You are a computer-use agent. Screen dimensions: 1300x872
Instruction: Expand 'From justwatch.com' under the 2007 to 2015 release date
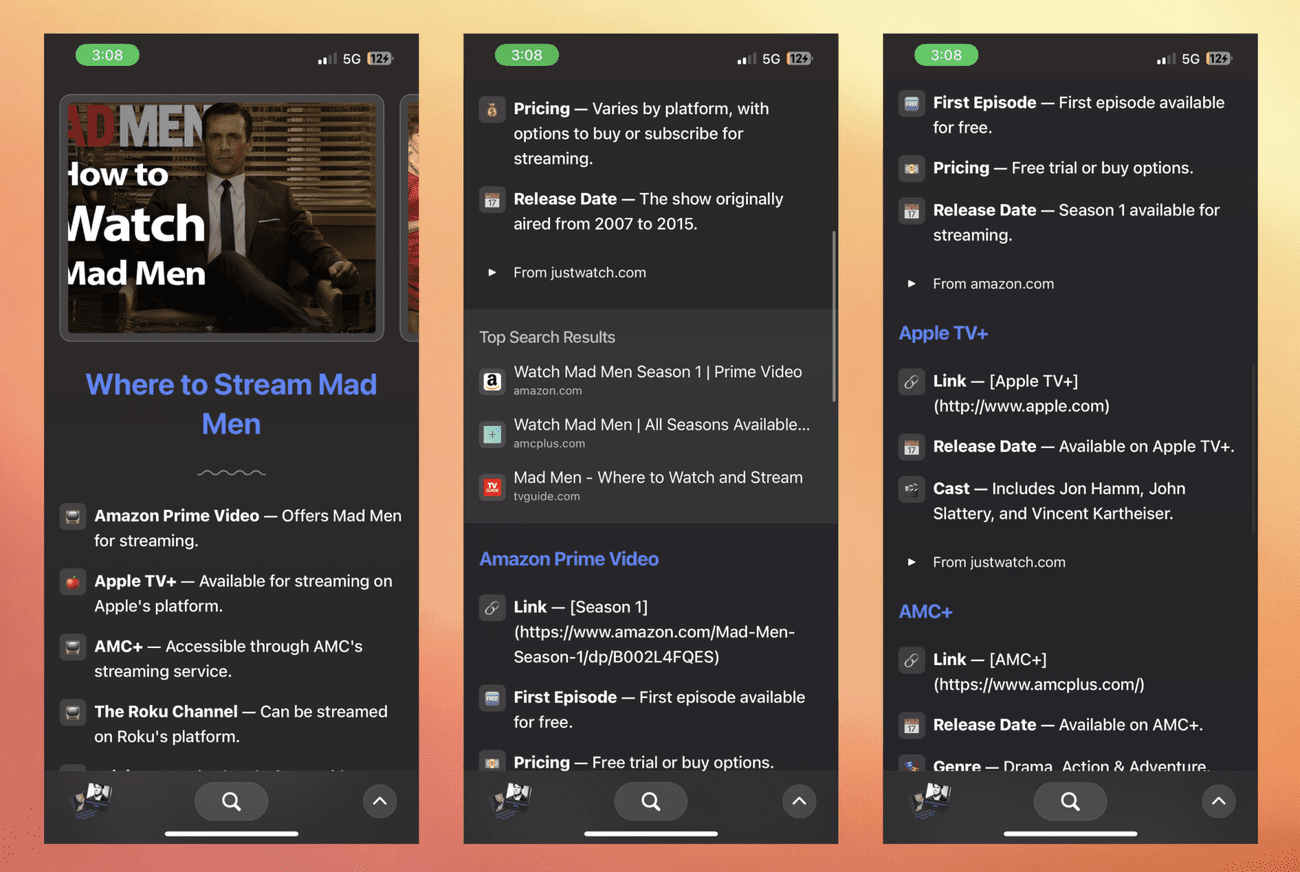(x=492, y=272)
